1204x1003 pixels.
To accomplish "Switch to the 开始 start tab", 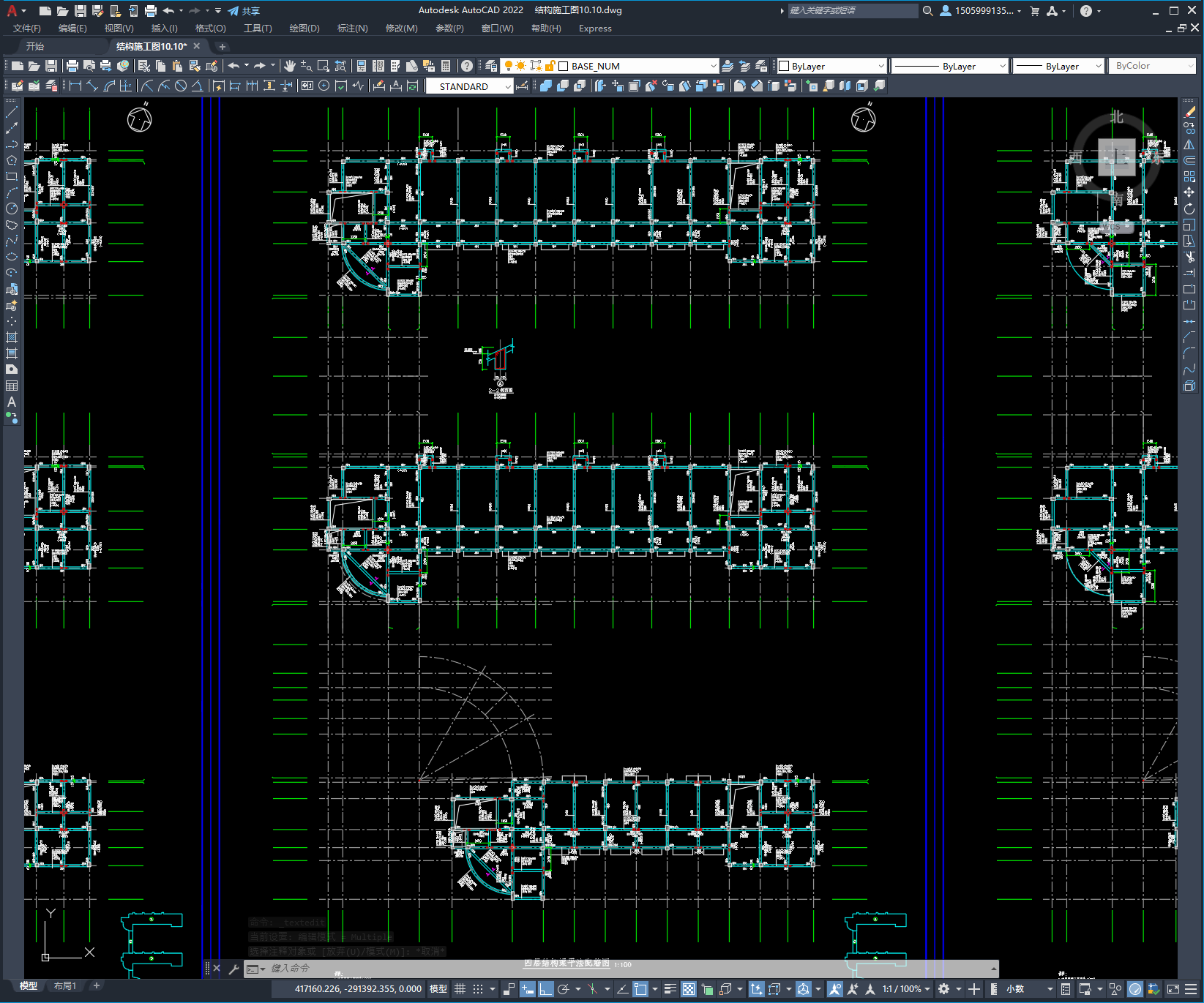I will (35, 46).
